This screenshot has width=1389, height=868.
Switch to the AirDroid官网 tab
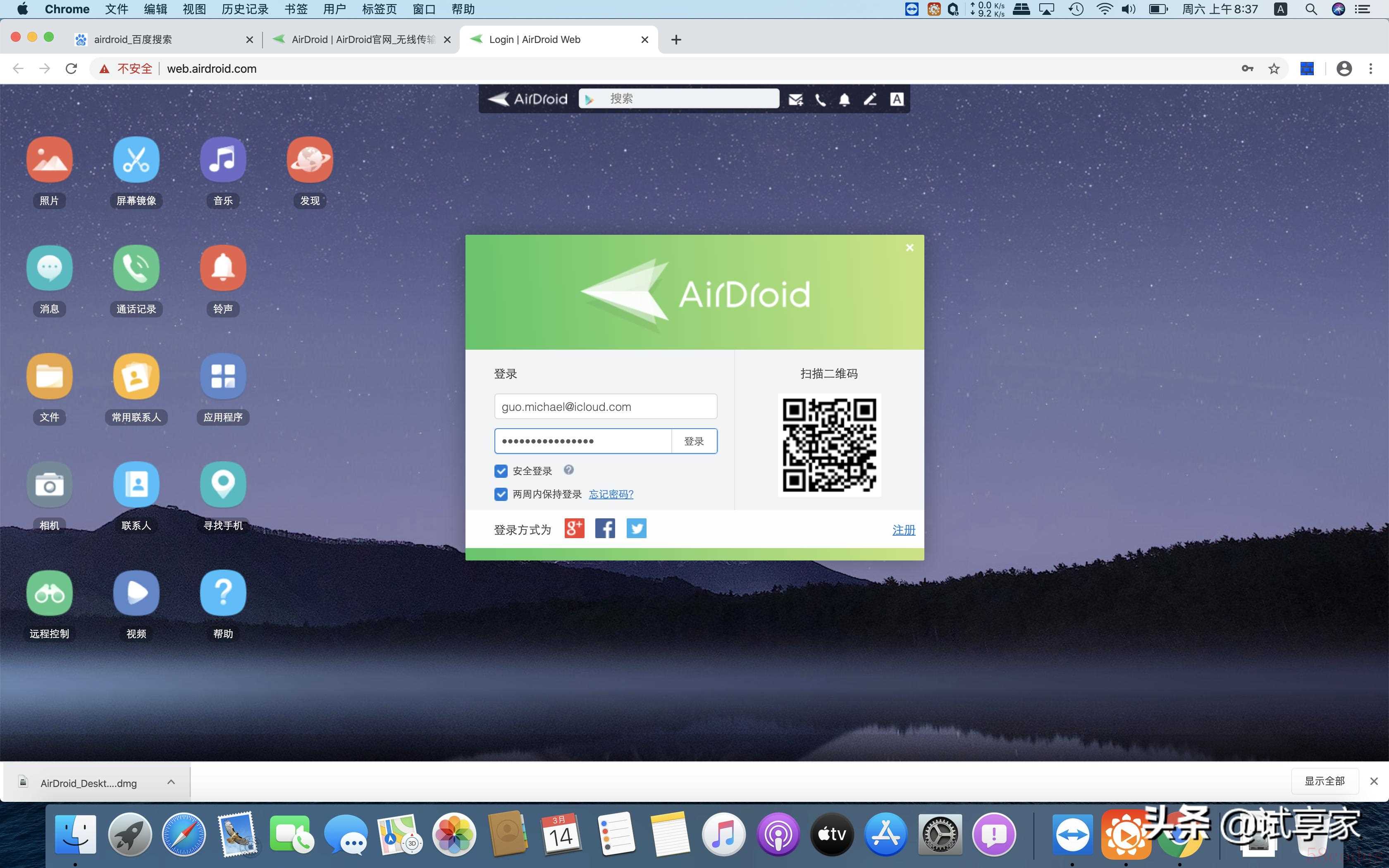pos(363,39)
